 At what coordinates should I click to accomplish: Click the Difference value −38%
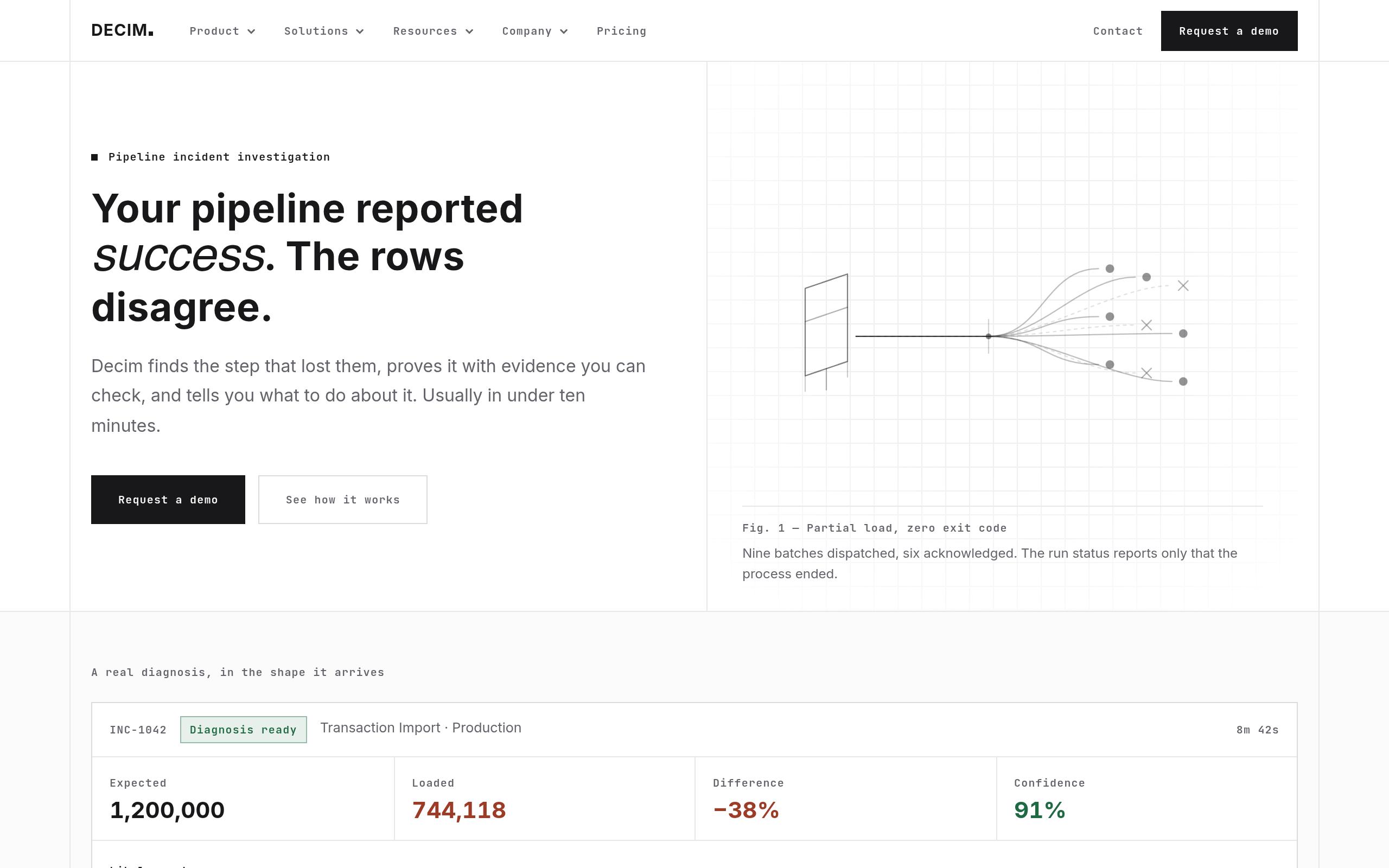click(x=746, y=810)
